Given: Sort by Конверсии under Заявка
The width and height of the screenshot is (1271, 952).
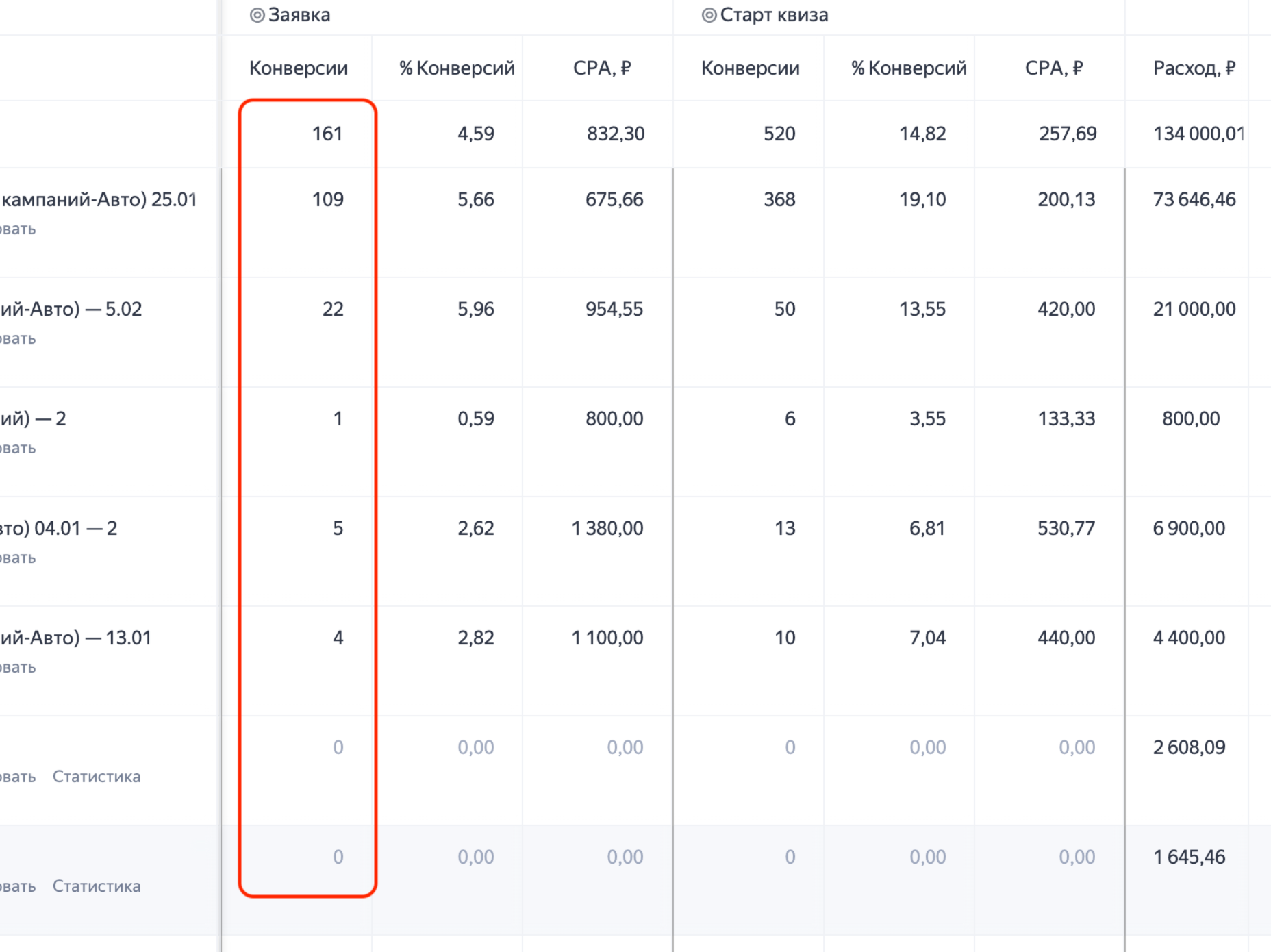Looking at the screenshot, I should pos(298,68).
